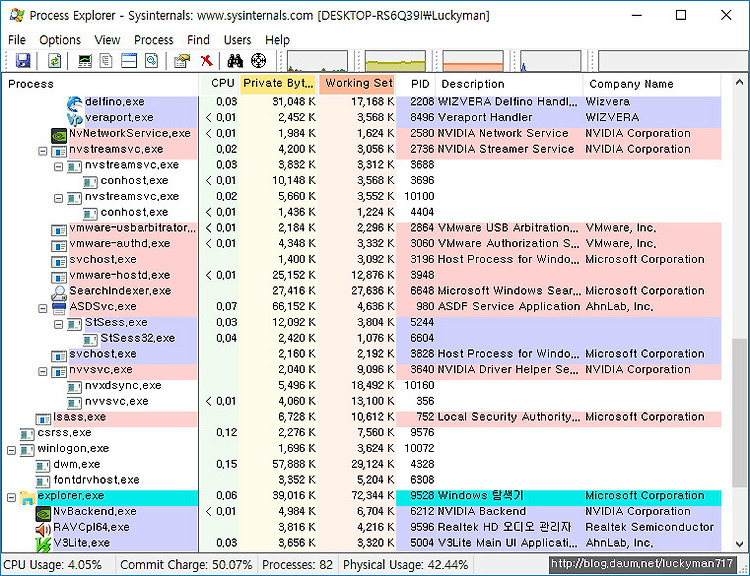Viewport: 750px width, 576px height.
Task: Click 'Processes: 82' in status bar
Action: [x=298, y=565]
